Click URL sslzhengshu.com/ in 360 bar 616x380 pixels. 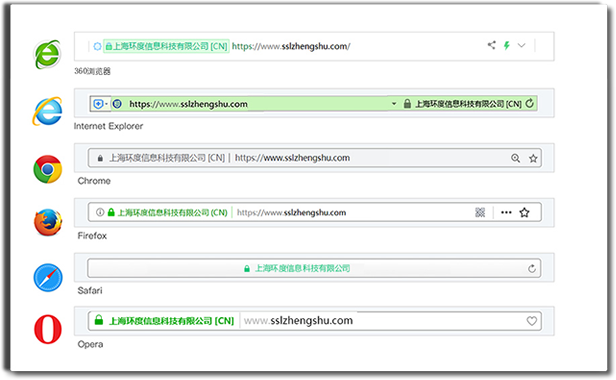pos(291,46)
